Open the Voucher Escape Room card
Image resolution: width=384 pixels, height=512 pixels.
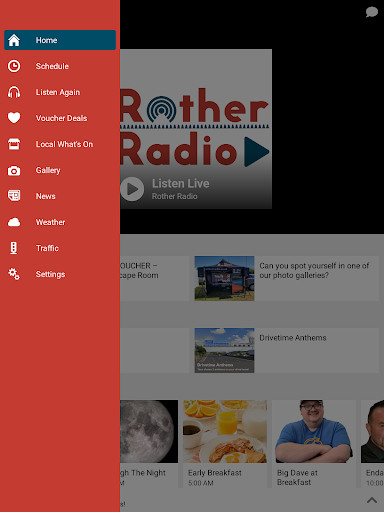pyautogui.click(x=155, y=278)
